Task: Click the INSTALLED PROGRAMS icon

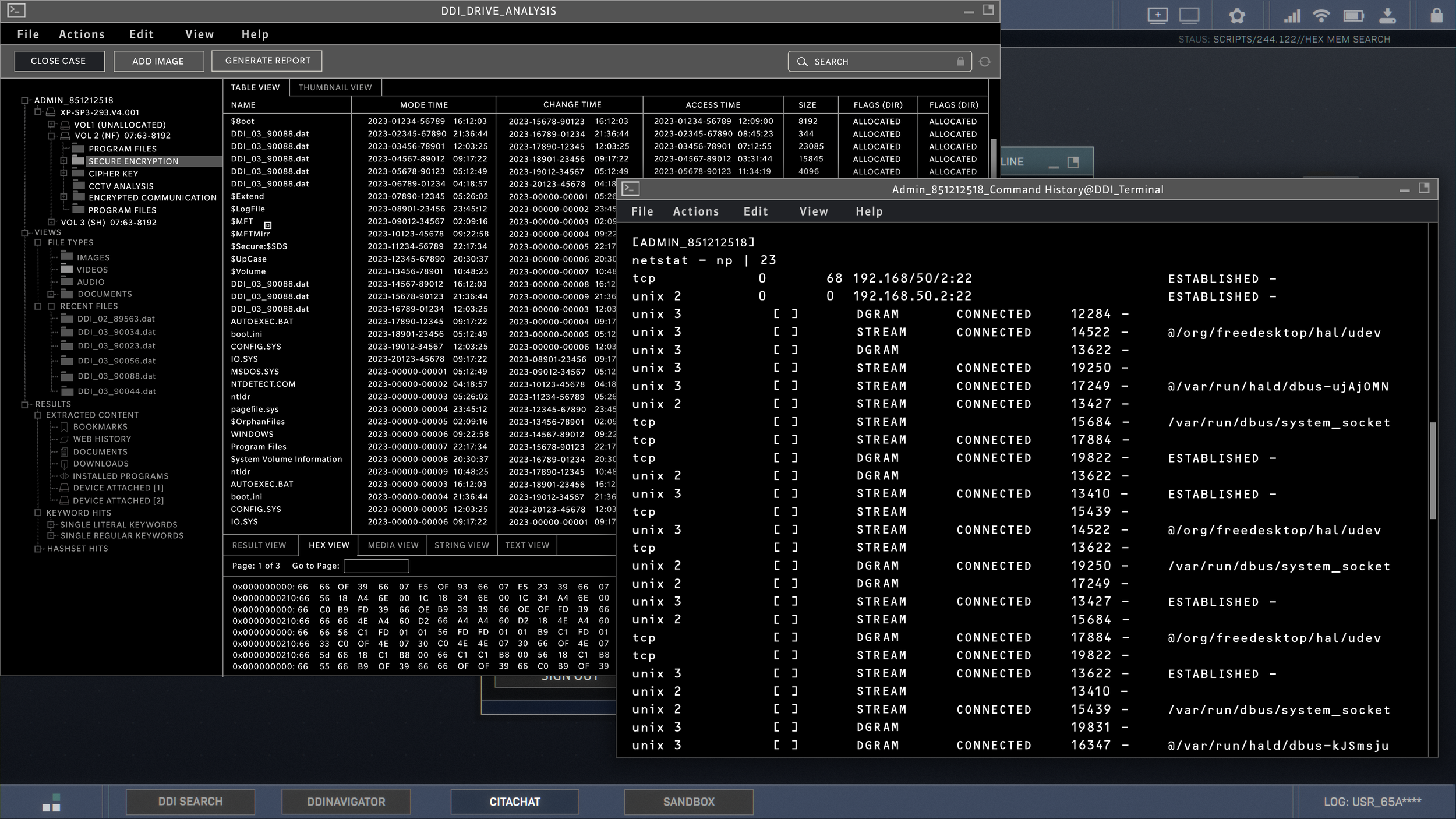Action: pyautogui.click(x=64, y=476)
